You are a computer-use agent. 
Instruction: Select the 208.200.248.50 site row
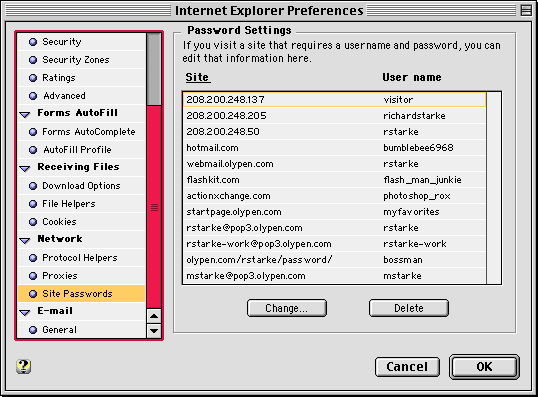click(335, 132)
